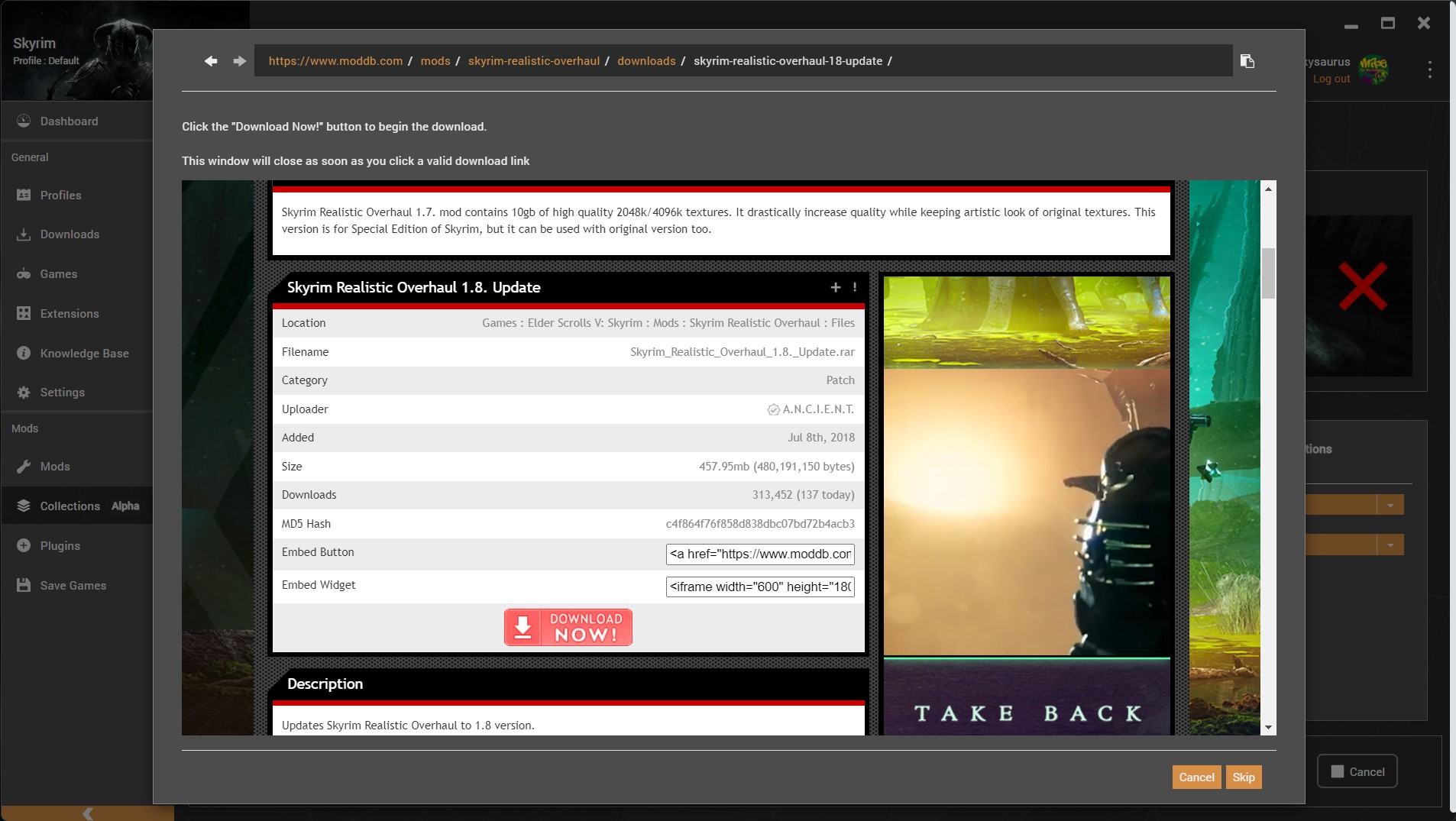Click the Settings gear sidebar icon
Screen dimensions: 1456x821
24,392
